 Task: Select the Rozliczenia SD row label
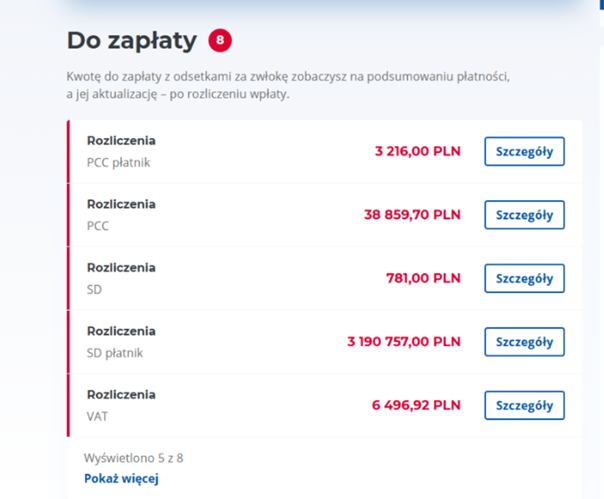121,278
